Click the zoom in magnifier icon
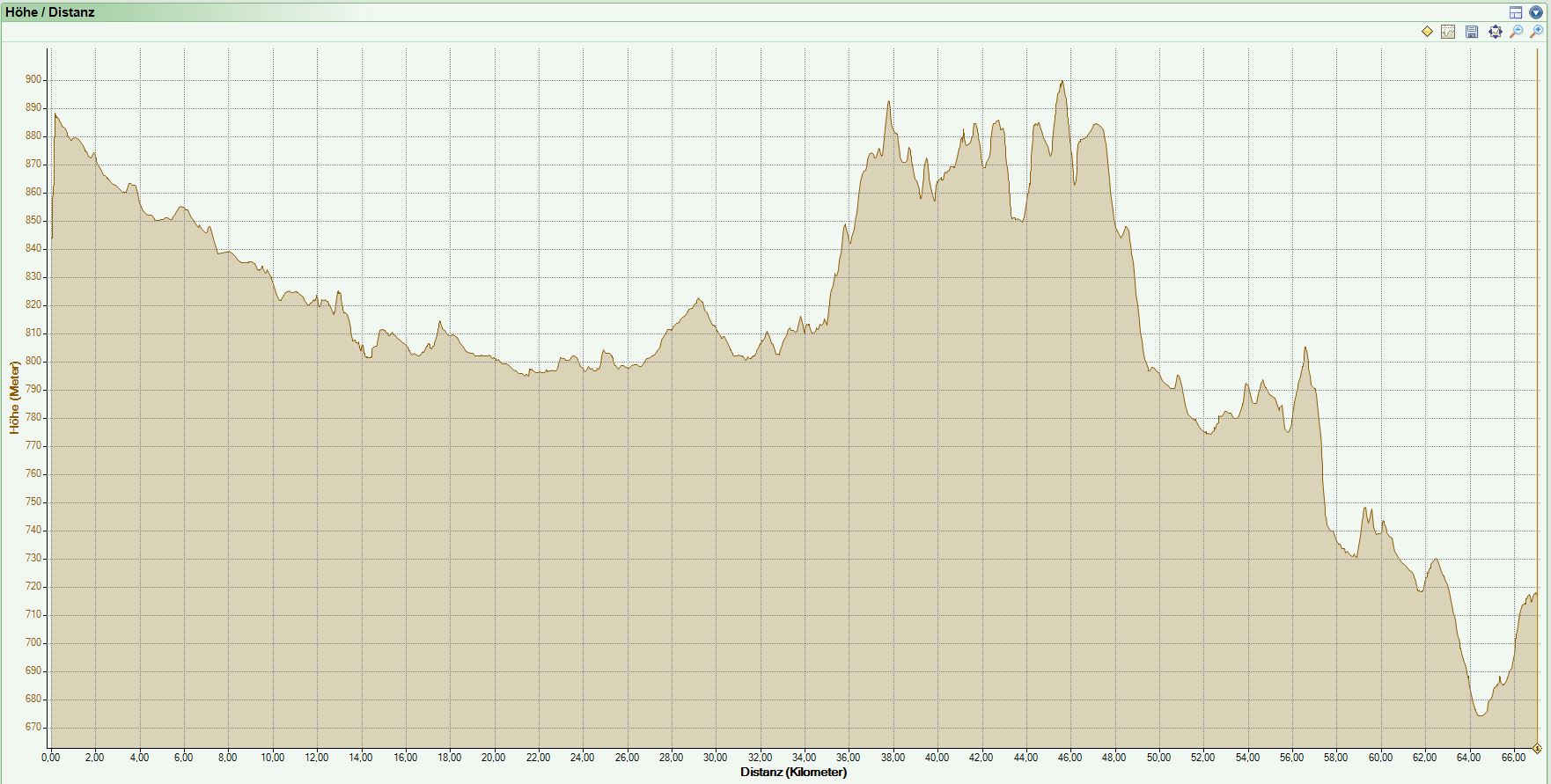The height and width of the screenshot is (784, 1551). (x=1536, y=32)
